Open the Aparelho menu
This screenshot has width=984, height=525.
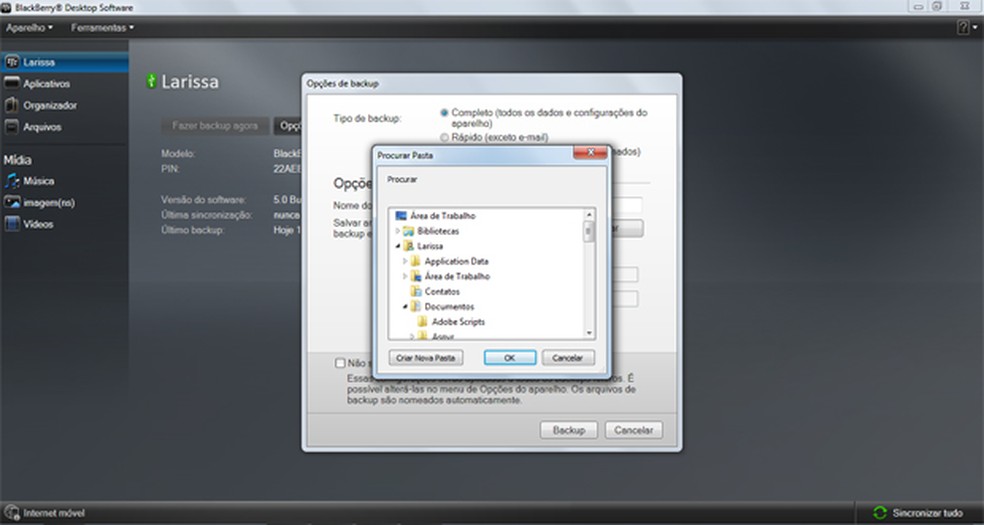(29, 28)
